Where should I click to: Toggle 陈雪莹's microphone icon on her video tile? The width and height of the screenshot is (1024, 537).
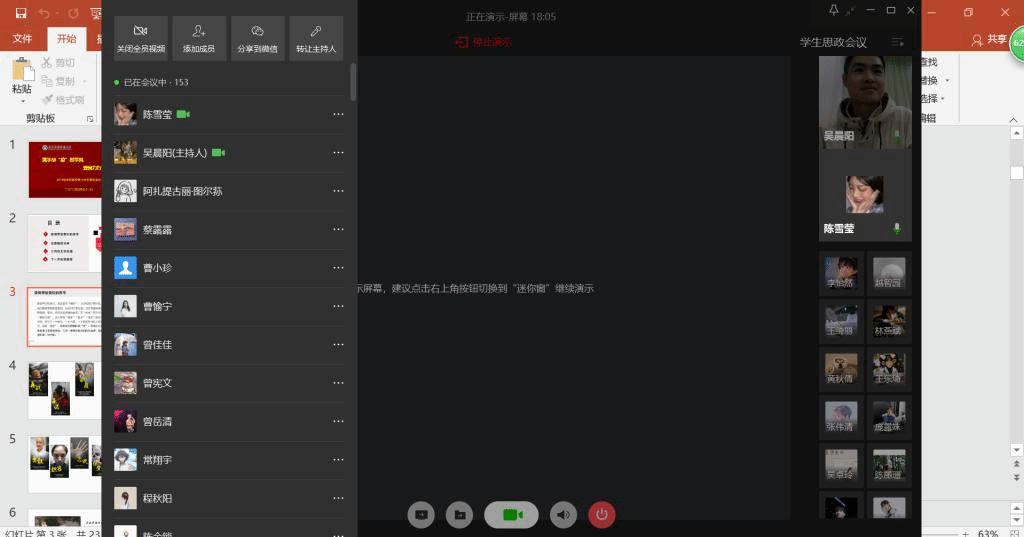point(897,229)
